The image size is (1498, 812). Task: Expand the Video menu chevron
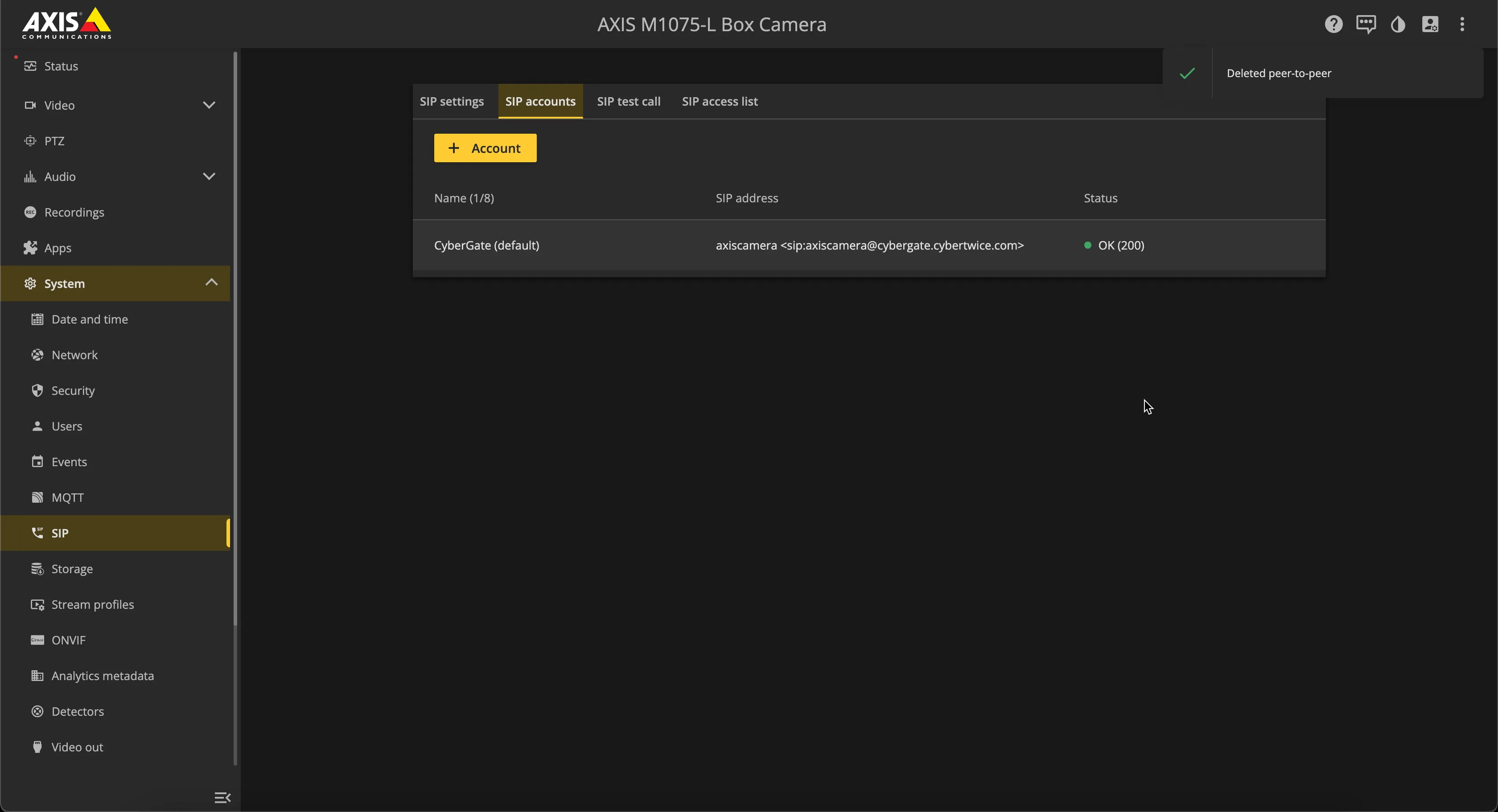tap(210, 105)
